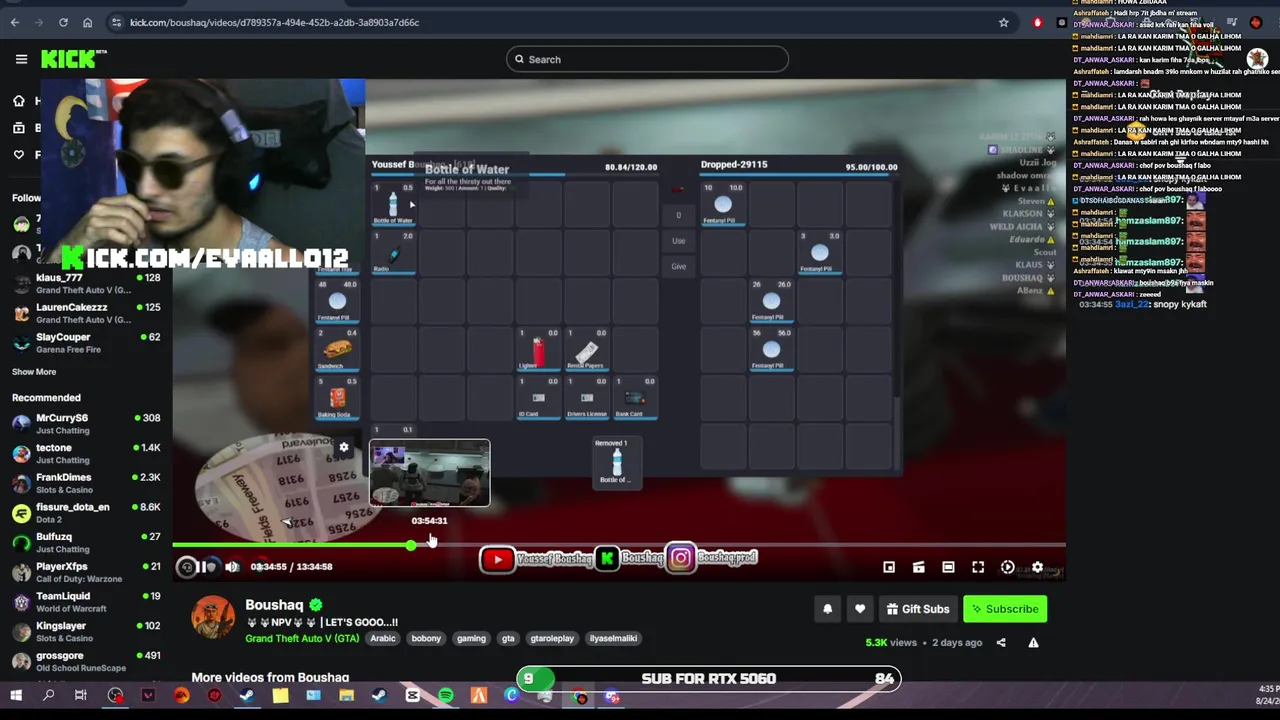Open Task View on the taskbar
The height and width of the screenshot is (720, 1280).
click(81, 696)
